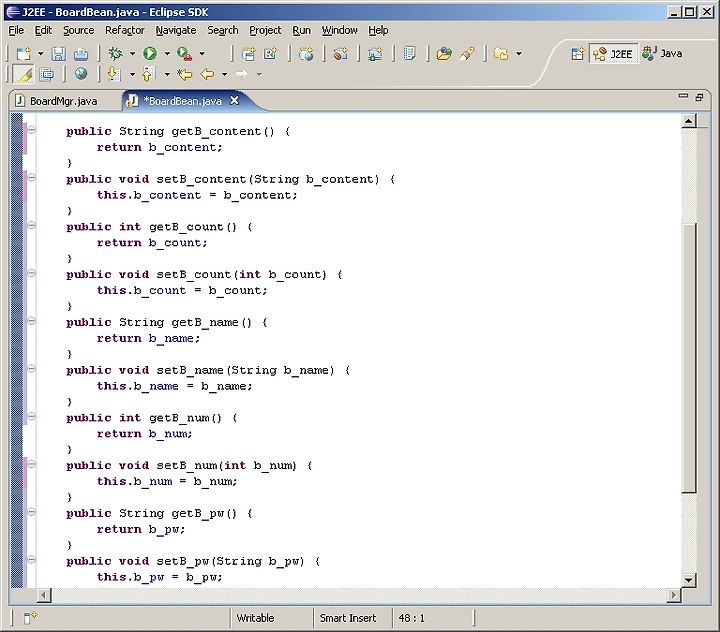The height and width of the screenshot is (632, 720).
Task: Open the File menu
Action: click(16, 30)
